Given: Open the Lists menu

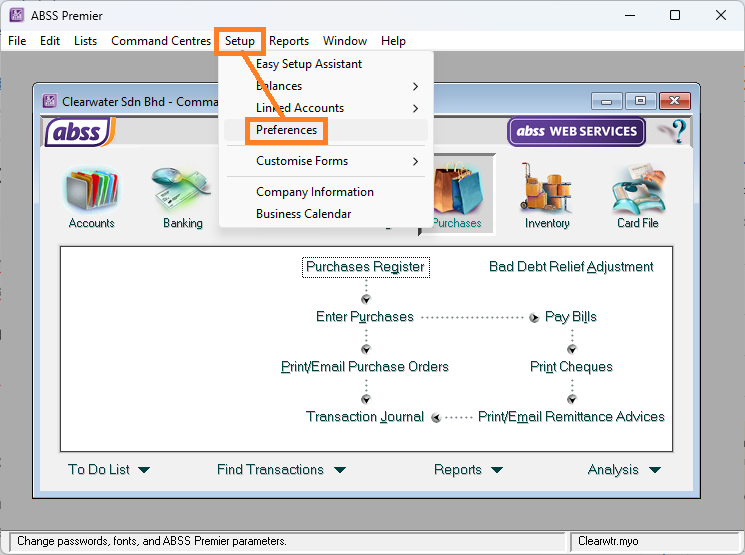Looking at the screenshot, I should [86, 41].
